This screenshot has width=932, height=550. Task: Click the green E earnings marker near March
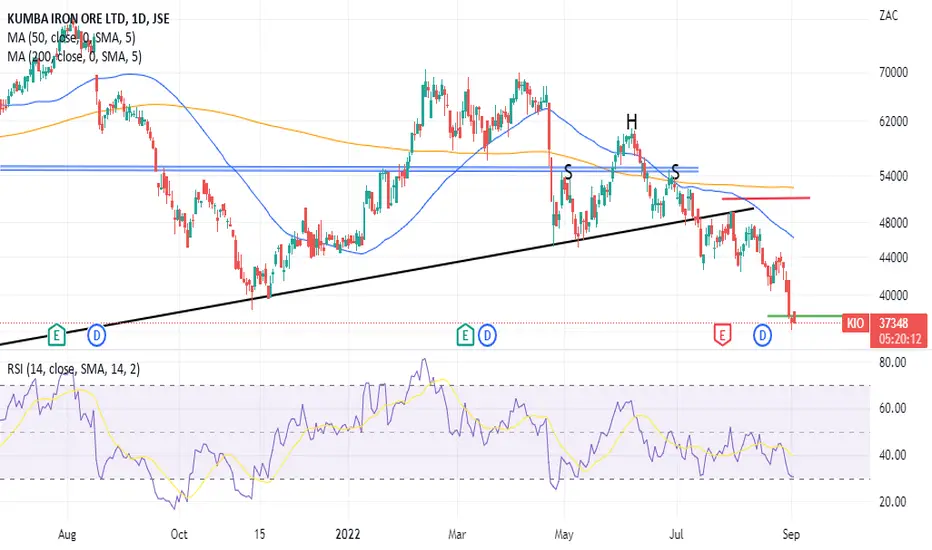pyautogui.click(x=465, y=335)
